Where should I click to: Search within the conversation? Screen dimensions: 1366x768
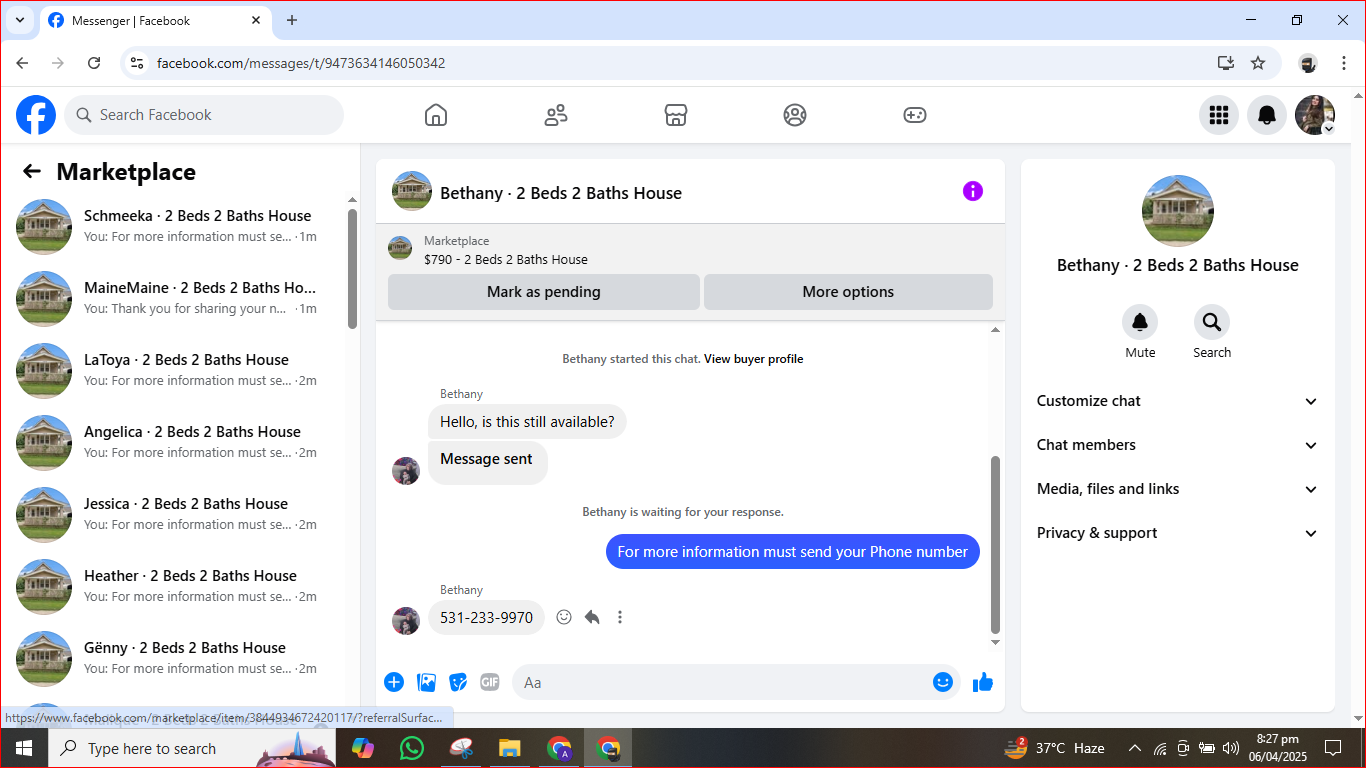(x=1212, y=322)
